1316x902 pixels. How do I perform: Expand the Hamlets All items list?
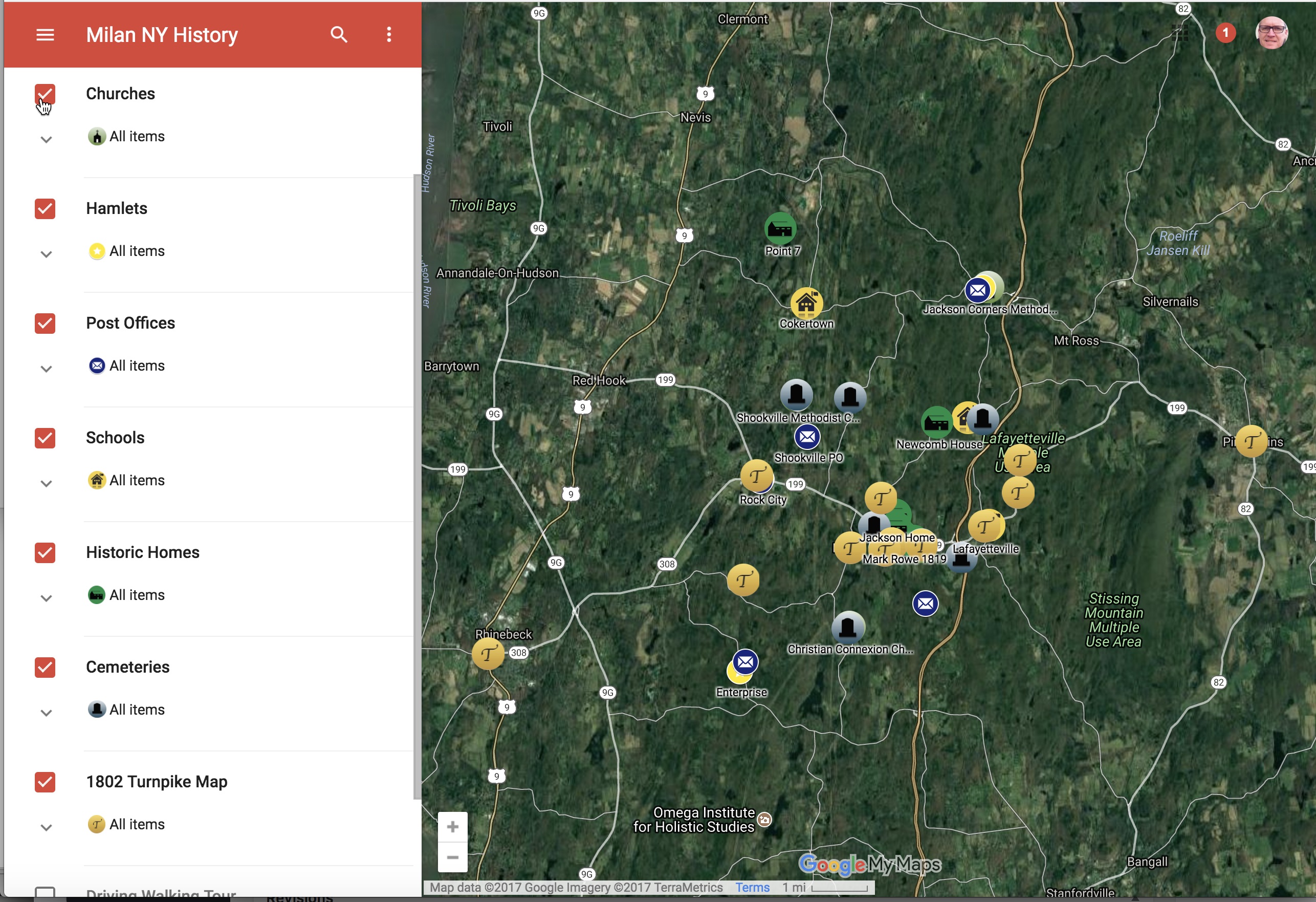[x=47, y=254]
